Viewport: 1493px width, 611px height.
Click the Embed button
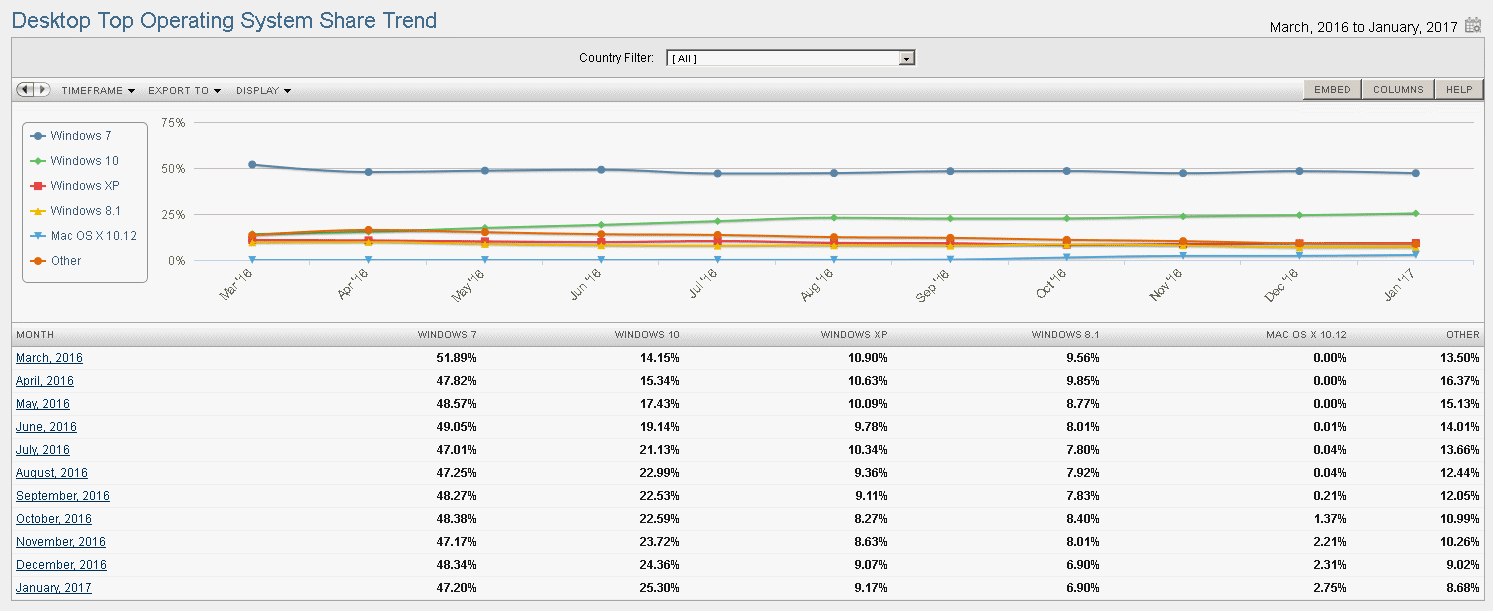point(1332,90)
